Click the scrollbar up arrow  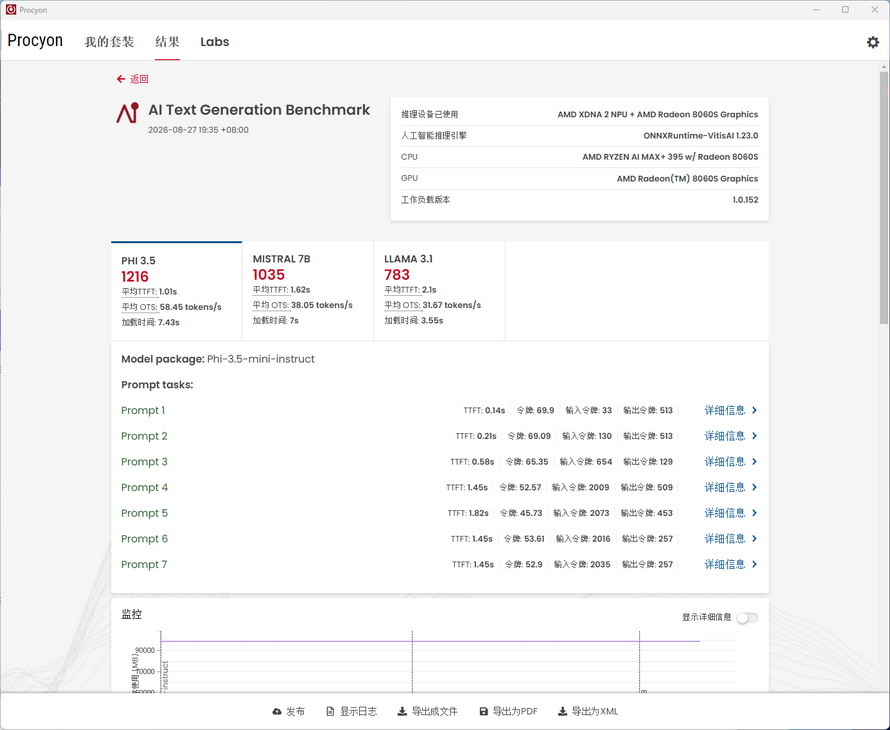[x=884, y=66]
